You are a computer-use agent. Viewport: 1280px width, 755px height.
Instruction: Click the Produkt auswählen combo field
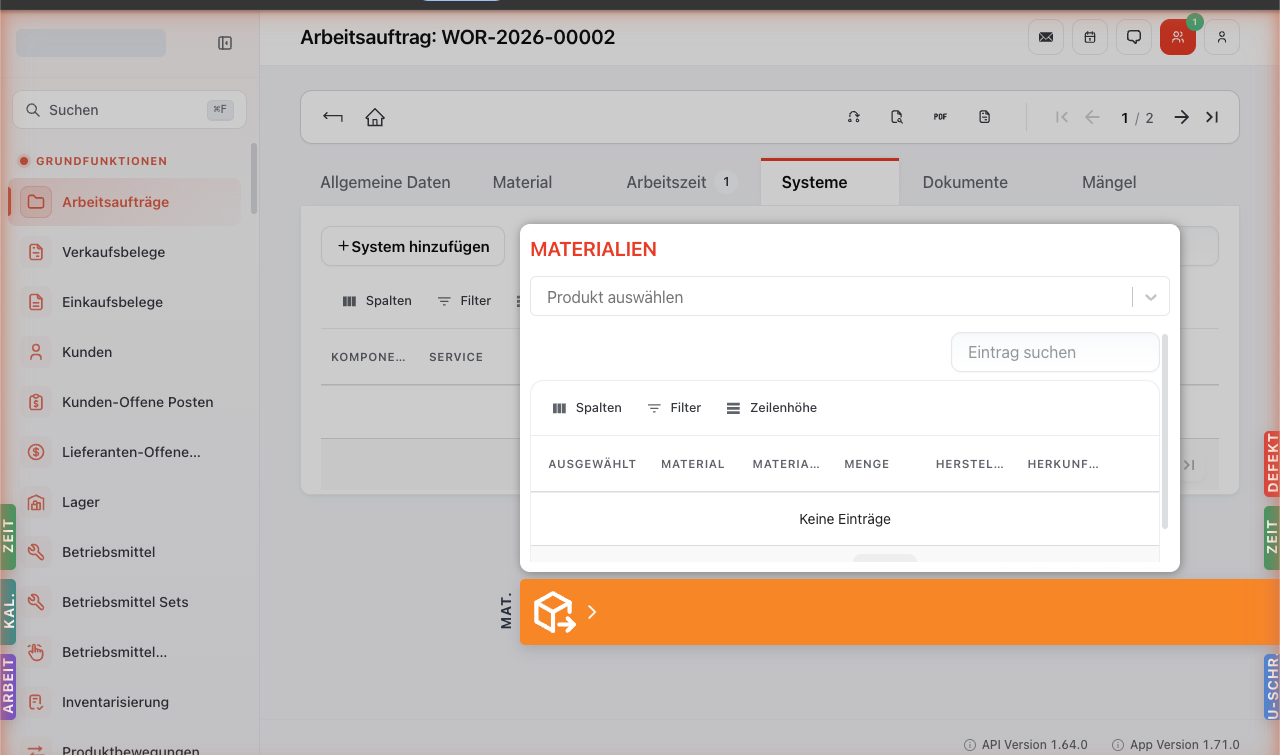849,297
